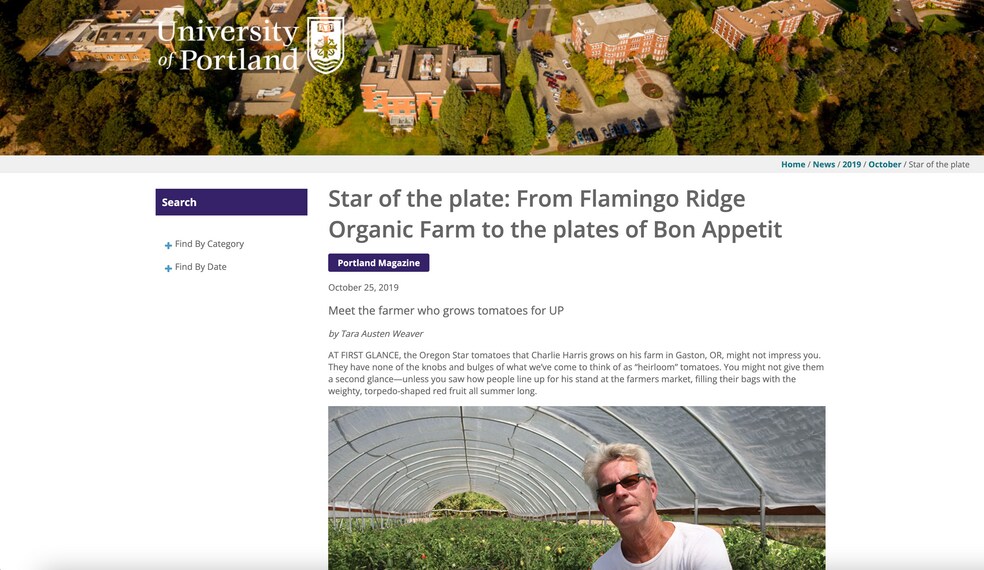The height and width of the screenshot is (570, 984).
Task: Navigate to the October breadcrumb link
Action: point(884,164)
